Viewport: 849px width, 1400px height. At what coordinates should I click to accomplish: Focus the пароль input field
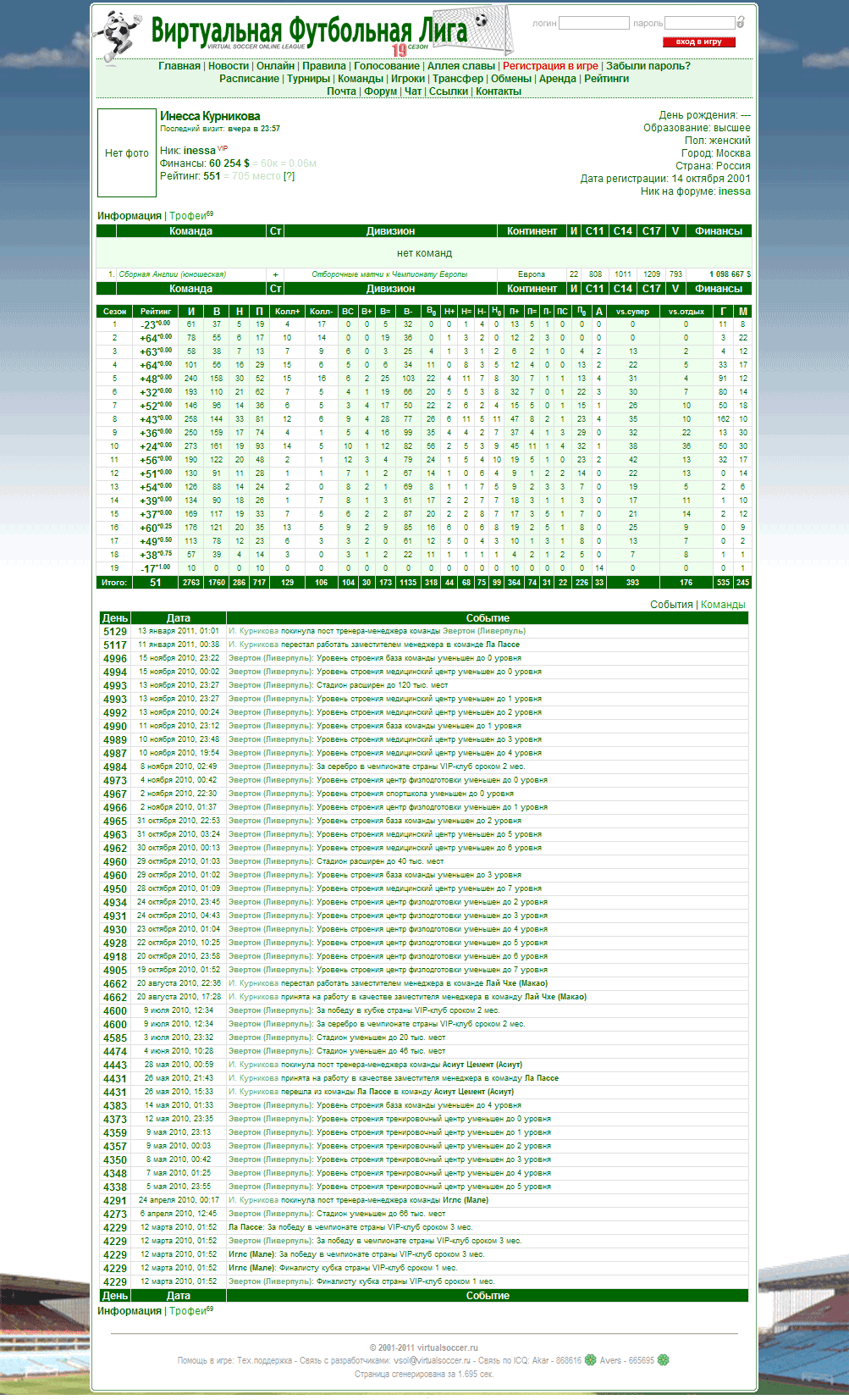(699, 23)
